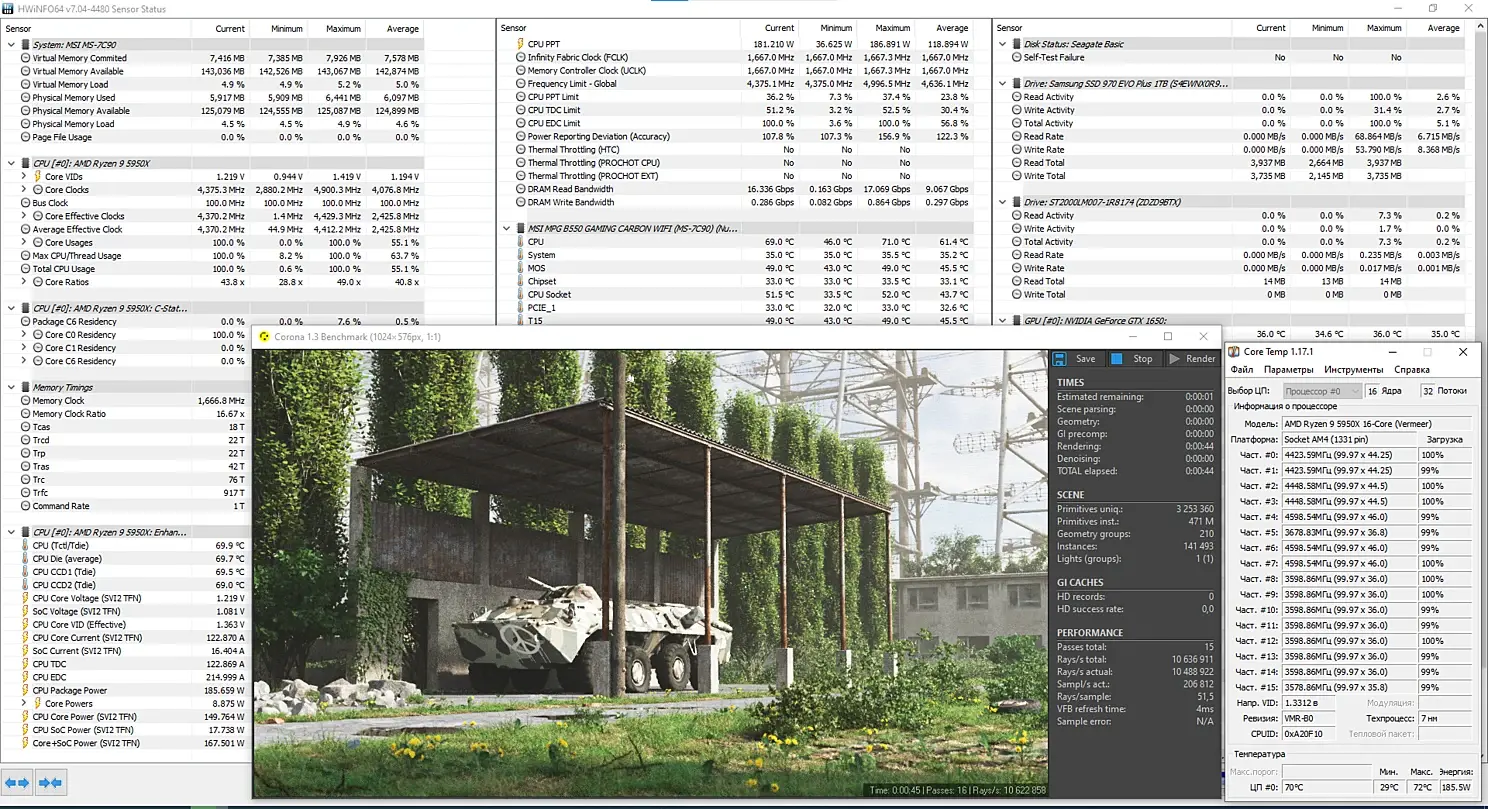1488x809 pixels.
Task: Open the Процессор #0 selection dropdown
Action: click(1321, 391)
